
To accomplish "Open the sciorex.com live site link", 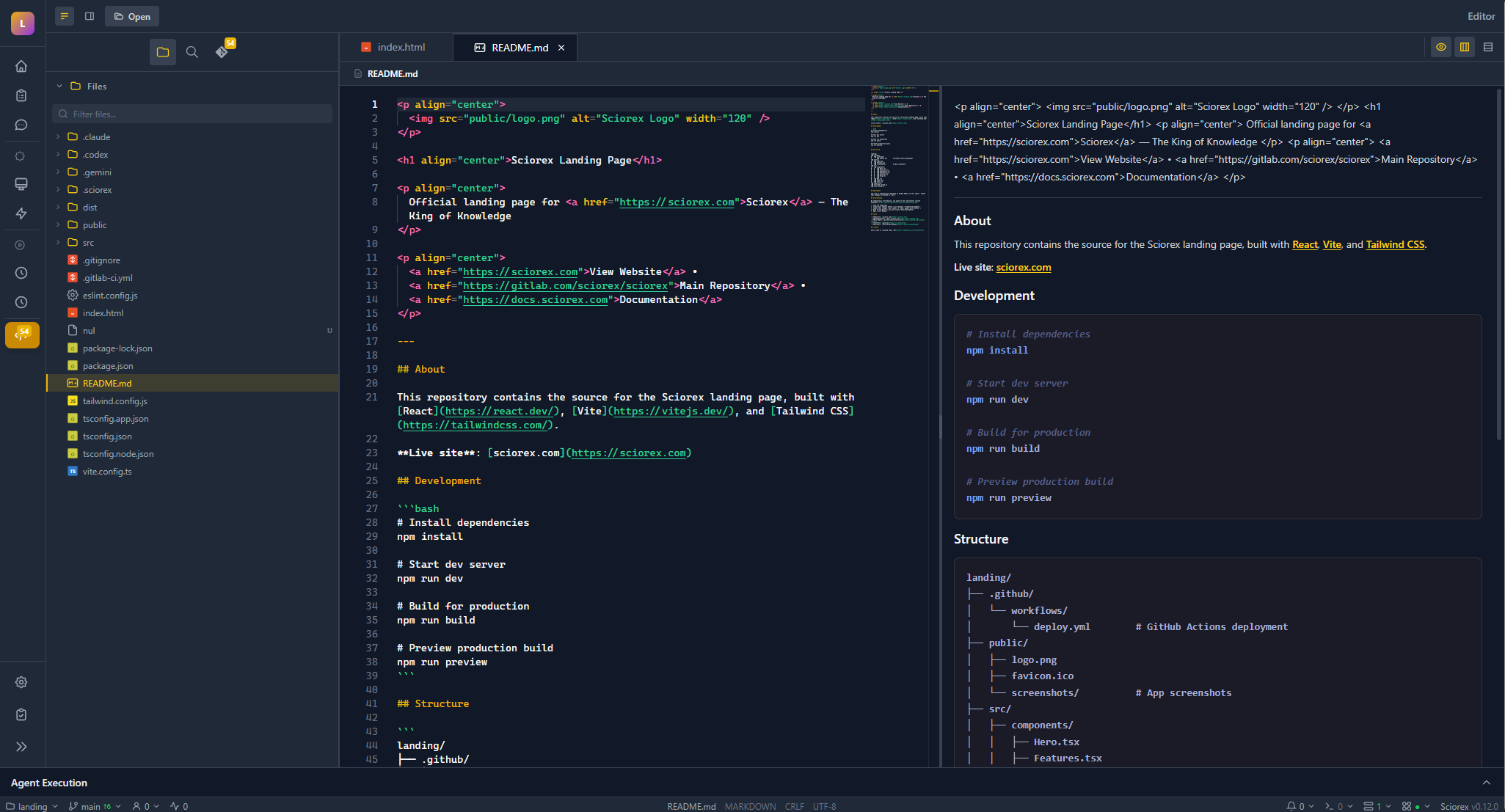I will click(x=1023, y=267).
